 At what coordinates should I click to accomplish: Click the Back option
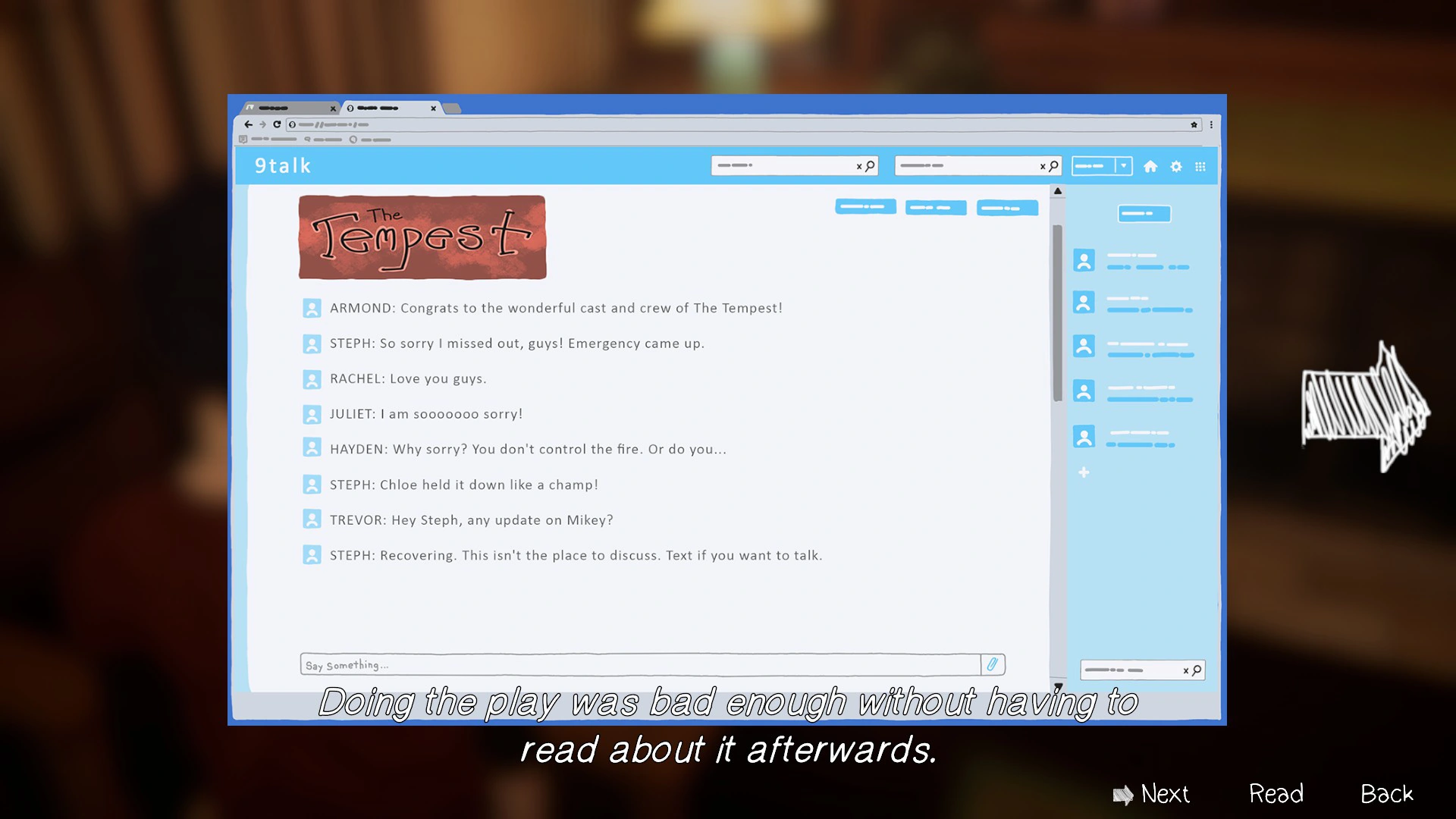tap(1386, 794)
